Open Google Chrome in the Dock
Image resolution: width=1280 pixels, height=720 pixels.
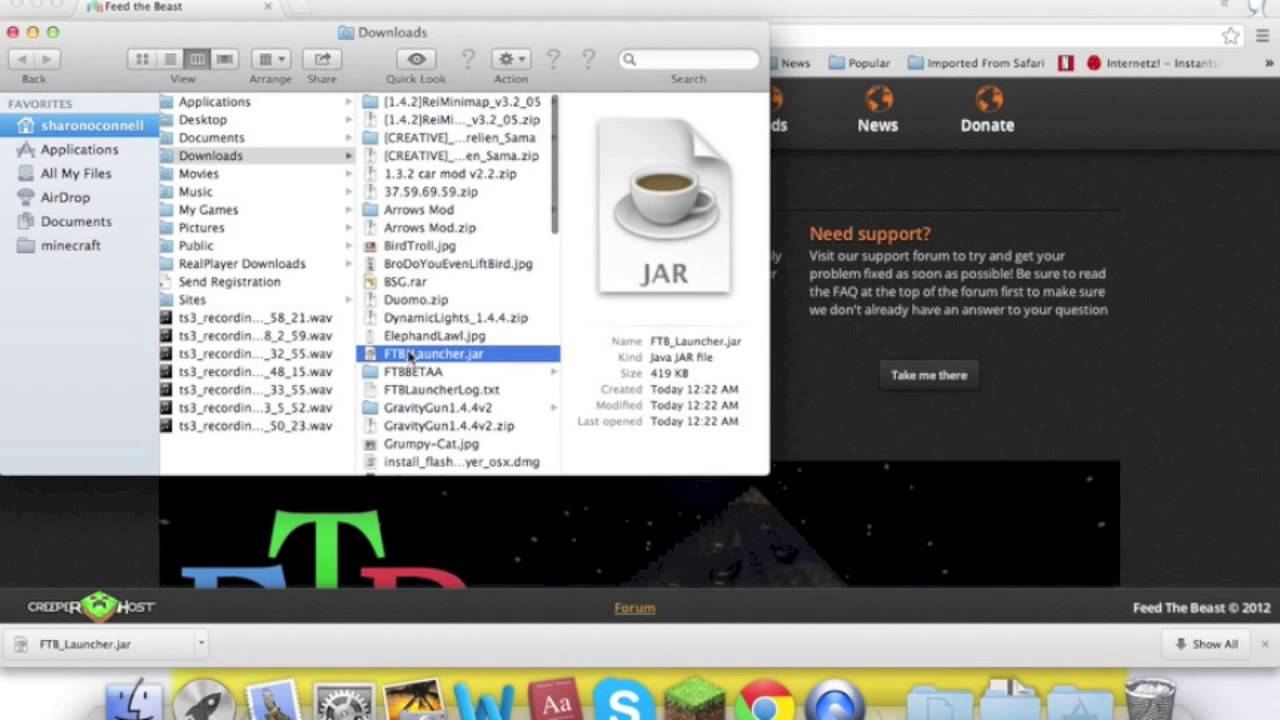[x=765, y=701]
